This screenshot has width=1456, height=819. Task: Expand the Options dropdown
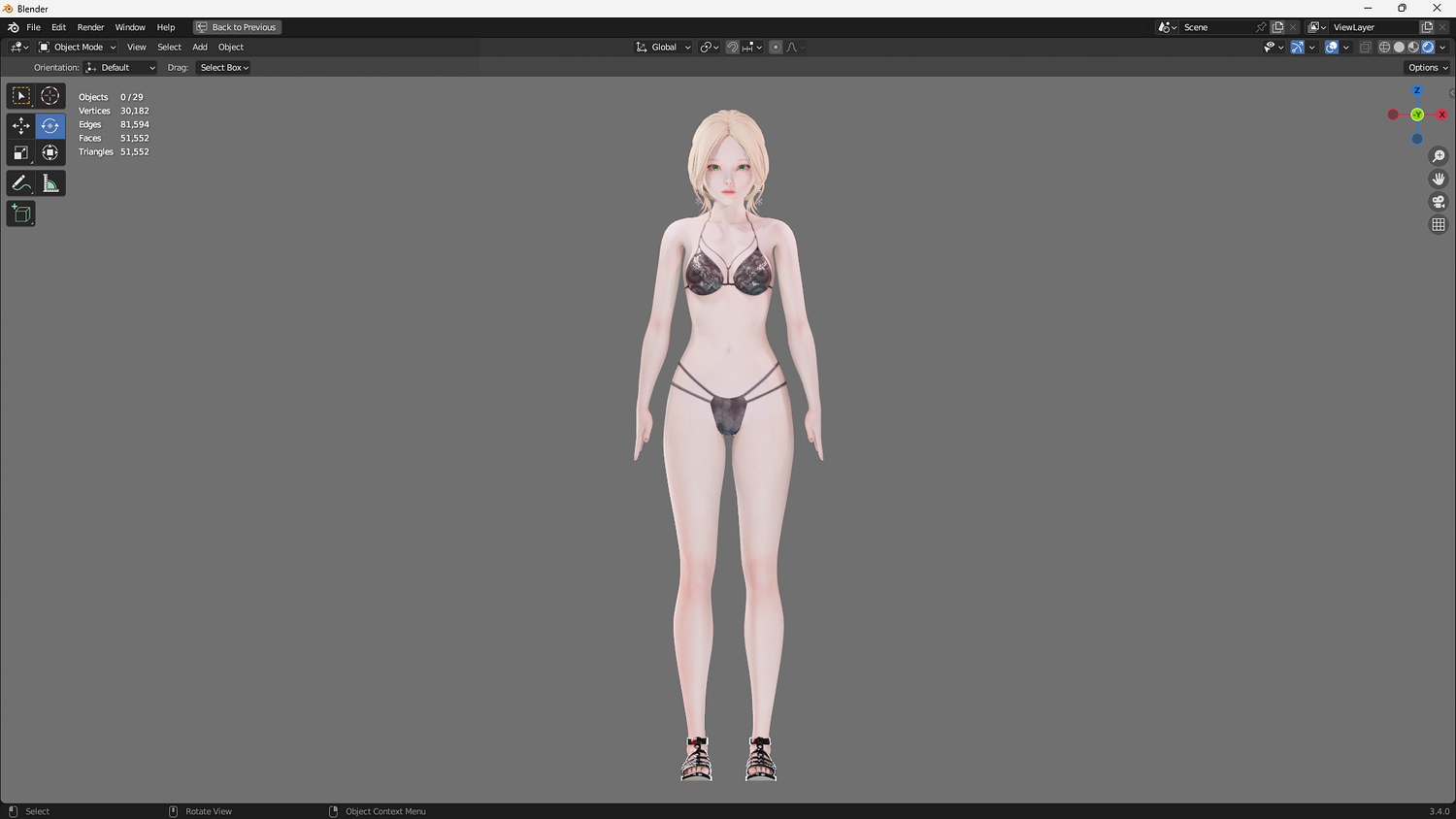pos(1428,68)
